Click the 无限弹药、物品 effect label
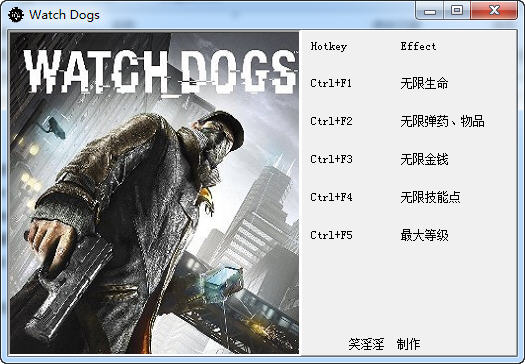Screen dimensions: 525x364 [442, 121]
